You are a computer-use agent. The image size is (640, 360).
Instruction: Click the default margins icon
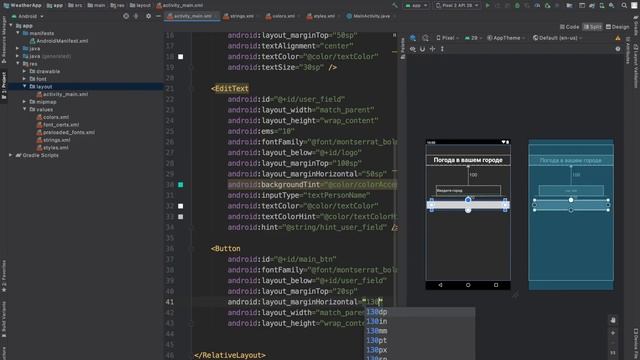coord(432,49)
